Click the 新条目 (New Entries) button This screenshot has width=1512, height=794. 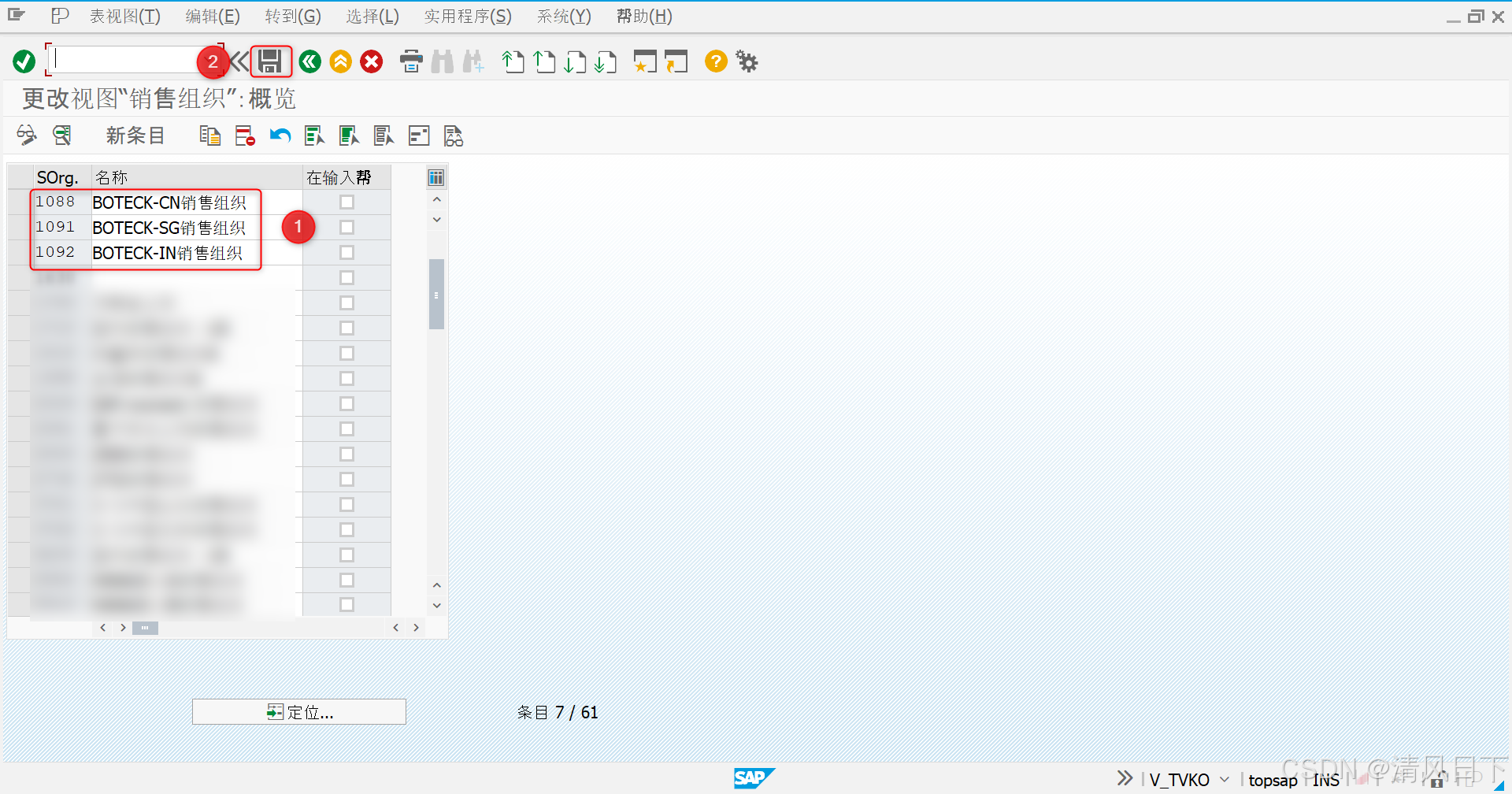pyautogui.click(x=135, y=135)
